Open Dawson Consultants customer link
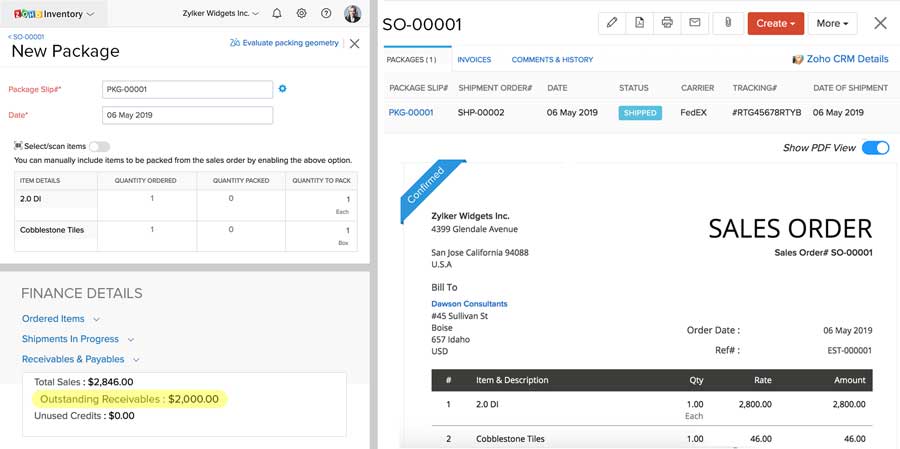The image size is (900, 449). tap(469, 304)
